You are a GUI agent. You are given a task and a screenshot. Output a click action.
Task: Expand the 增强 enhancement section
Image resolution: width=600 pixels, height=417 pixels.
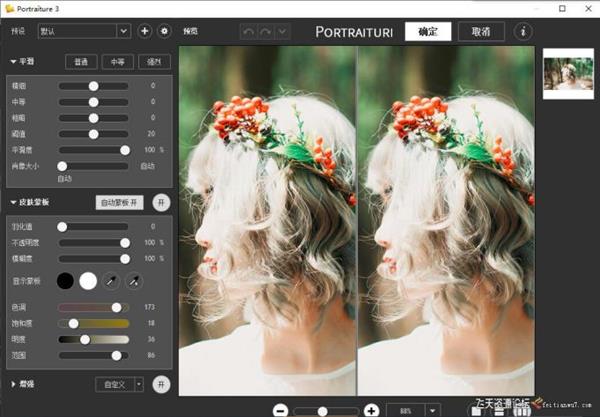14,384
